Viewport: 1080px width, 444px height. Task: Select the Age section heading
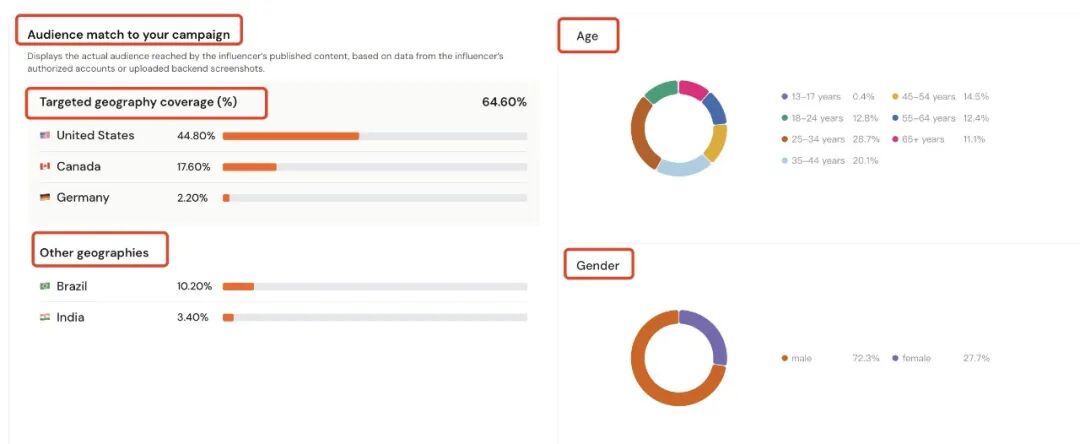[x=587, y=36]
